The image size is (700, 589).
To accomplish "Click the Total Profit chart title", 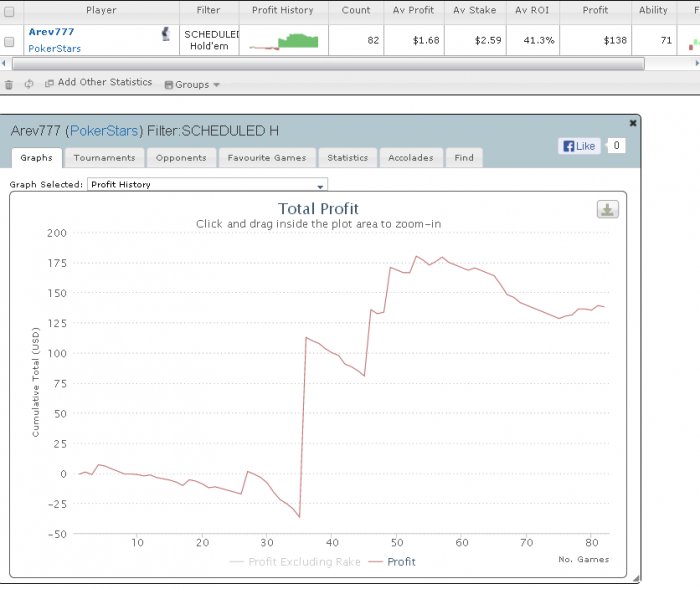I will click(x=318, y=209).
